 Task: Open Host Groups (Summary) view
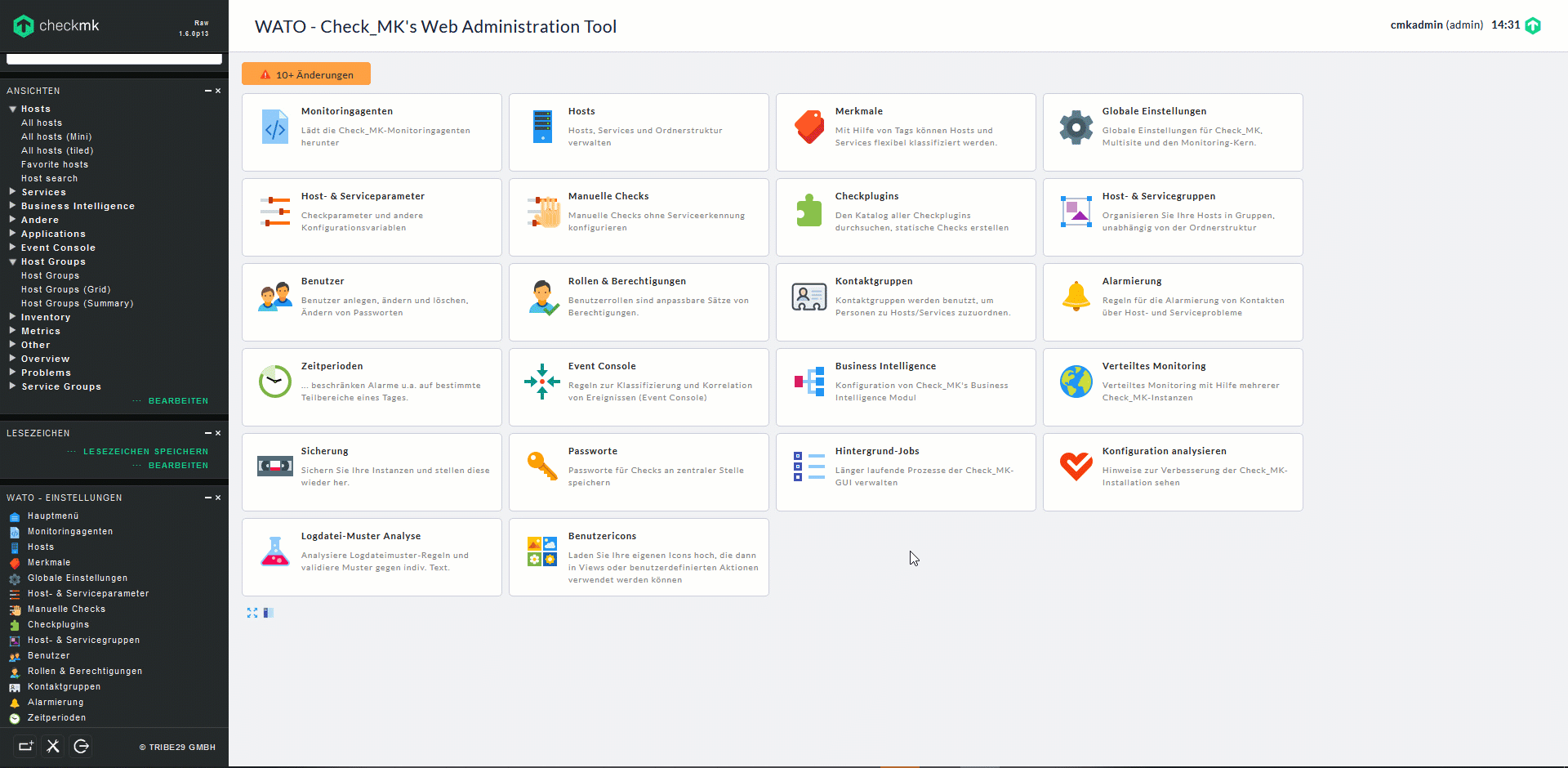tap(77, 304)
